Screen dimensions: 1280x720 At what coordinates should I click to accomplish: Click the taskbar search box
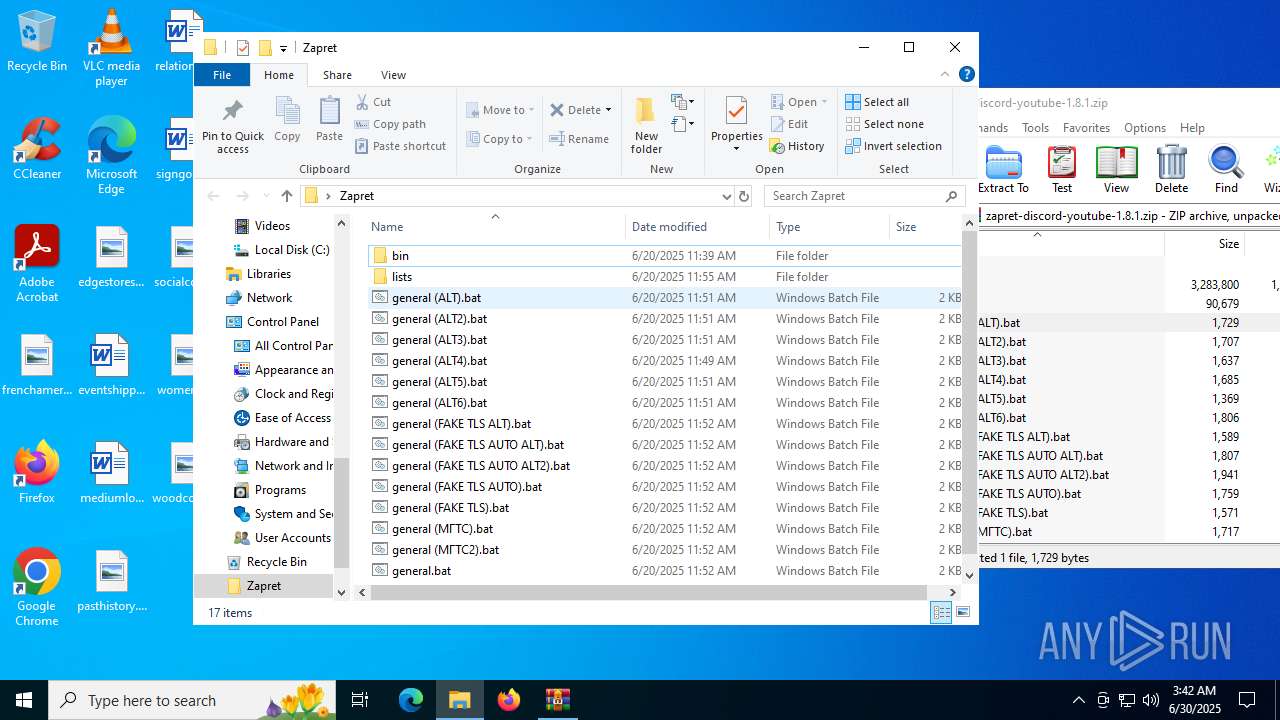192,700
